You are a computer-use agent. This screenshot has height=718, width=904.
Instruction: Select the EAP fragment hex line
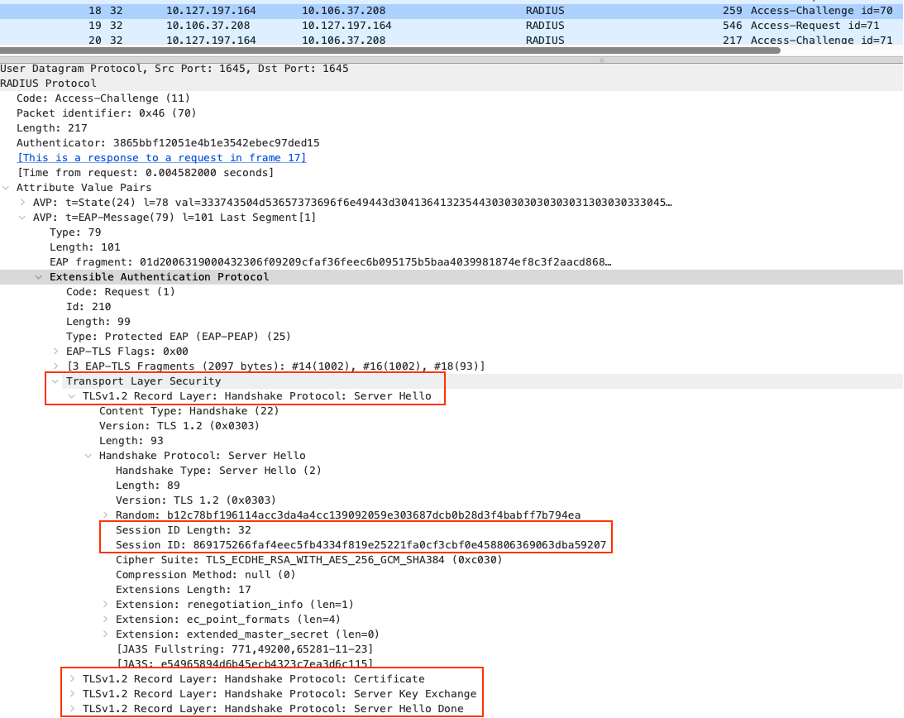click(330, 262)
